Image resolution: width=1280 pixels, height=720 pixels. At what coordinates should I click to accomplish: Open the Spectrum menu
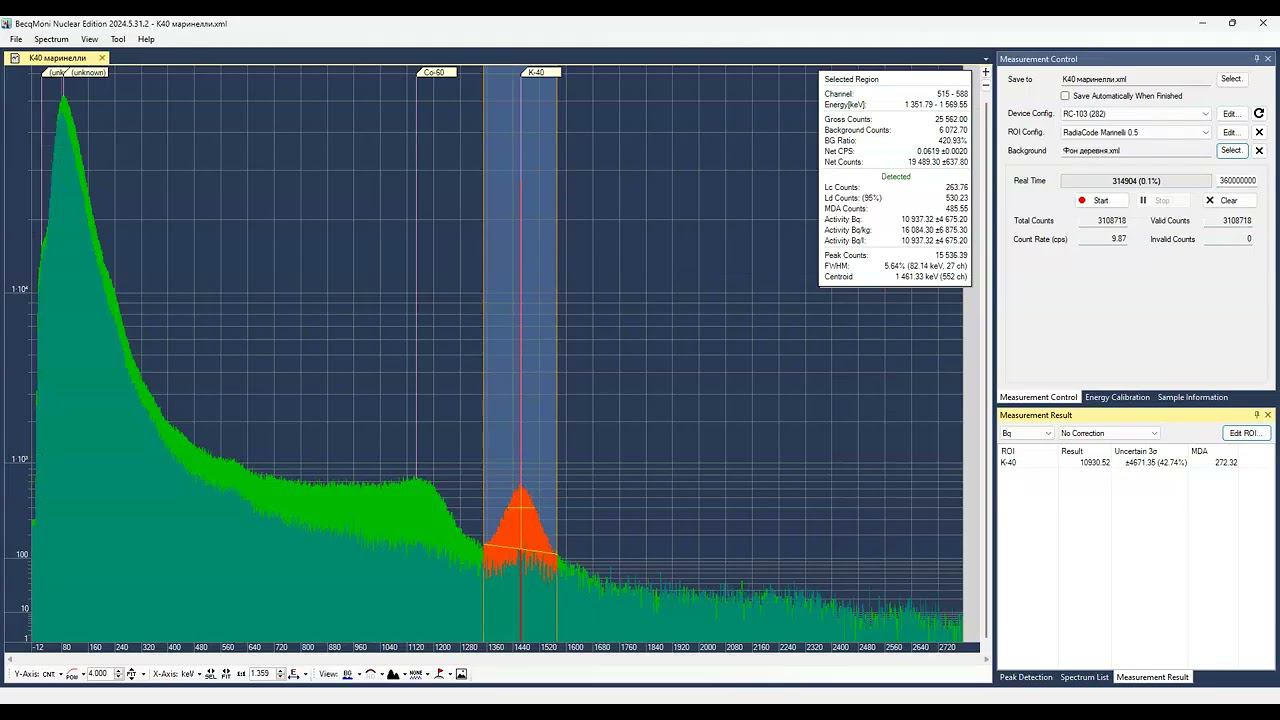[51, 39]
